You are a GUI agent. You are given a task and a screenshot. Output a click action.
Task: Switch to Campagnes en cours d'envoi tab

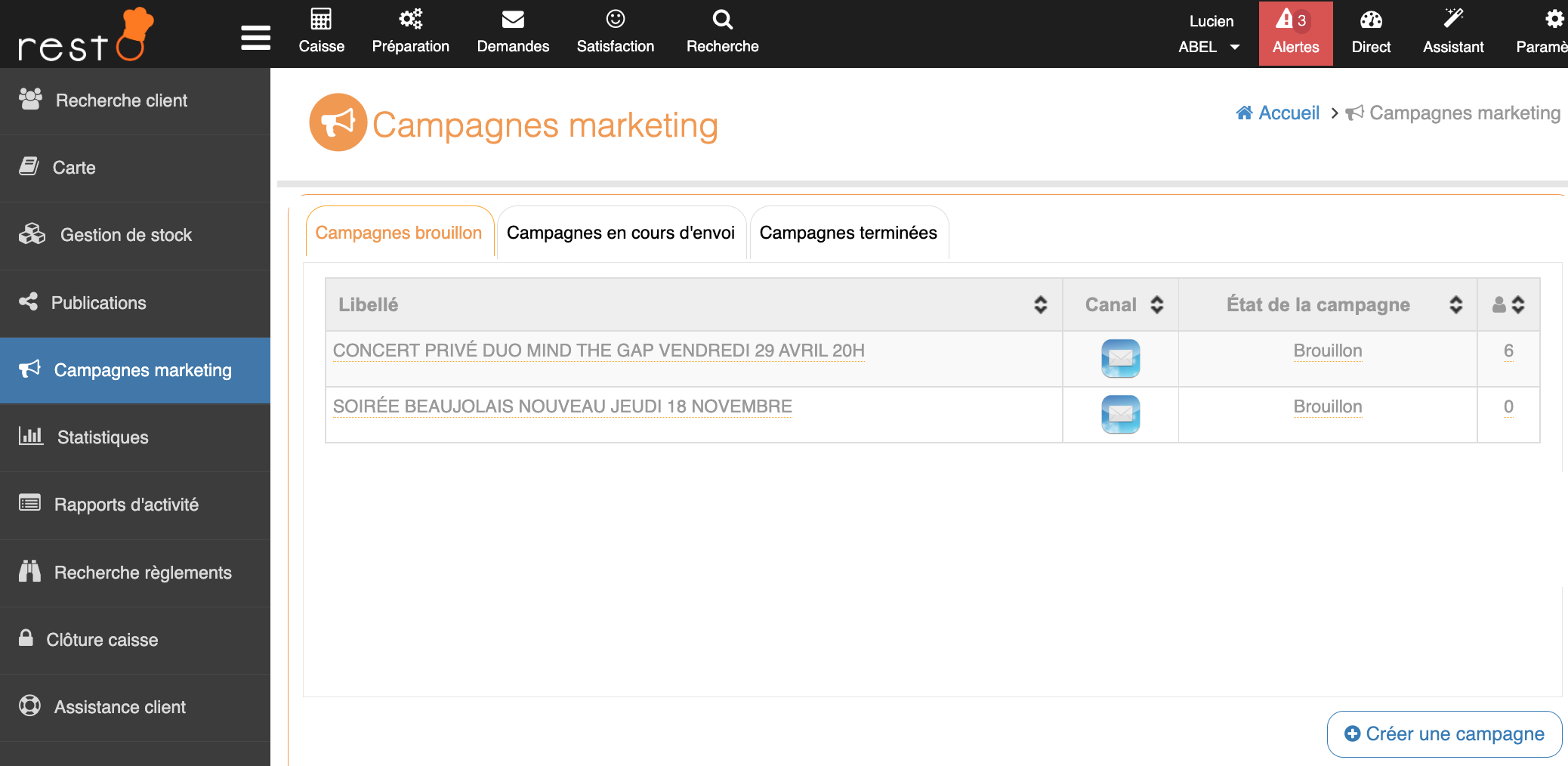pos(620,233)
